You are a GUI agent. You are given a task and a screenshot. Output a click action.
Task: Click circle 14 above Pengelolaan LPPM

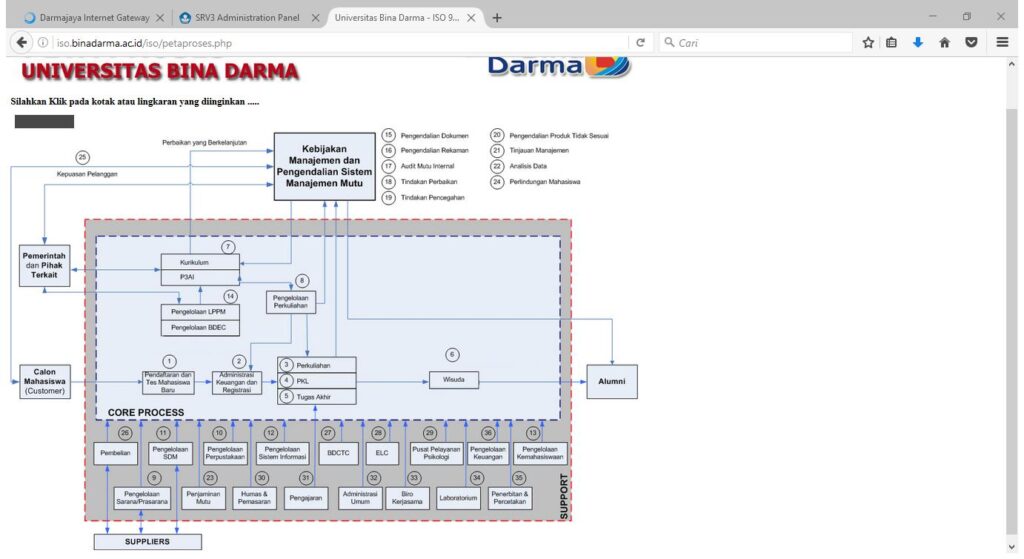(x=231, y=296)
